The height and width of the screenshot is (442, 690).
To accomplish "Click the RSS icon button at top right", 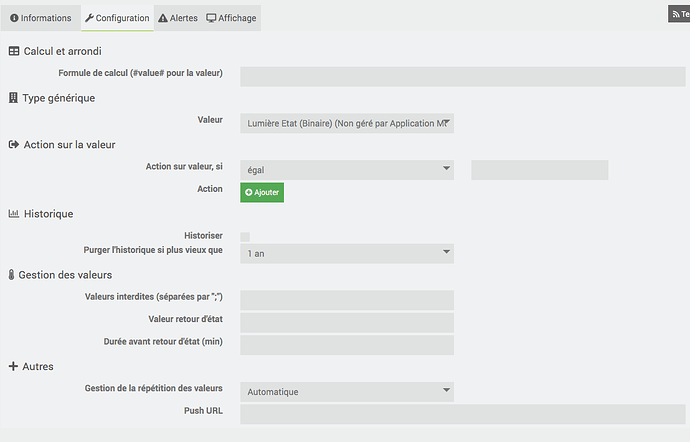I will (x=678, y=14).
